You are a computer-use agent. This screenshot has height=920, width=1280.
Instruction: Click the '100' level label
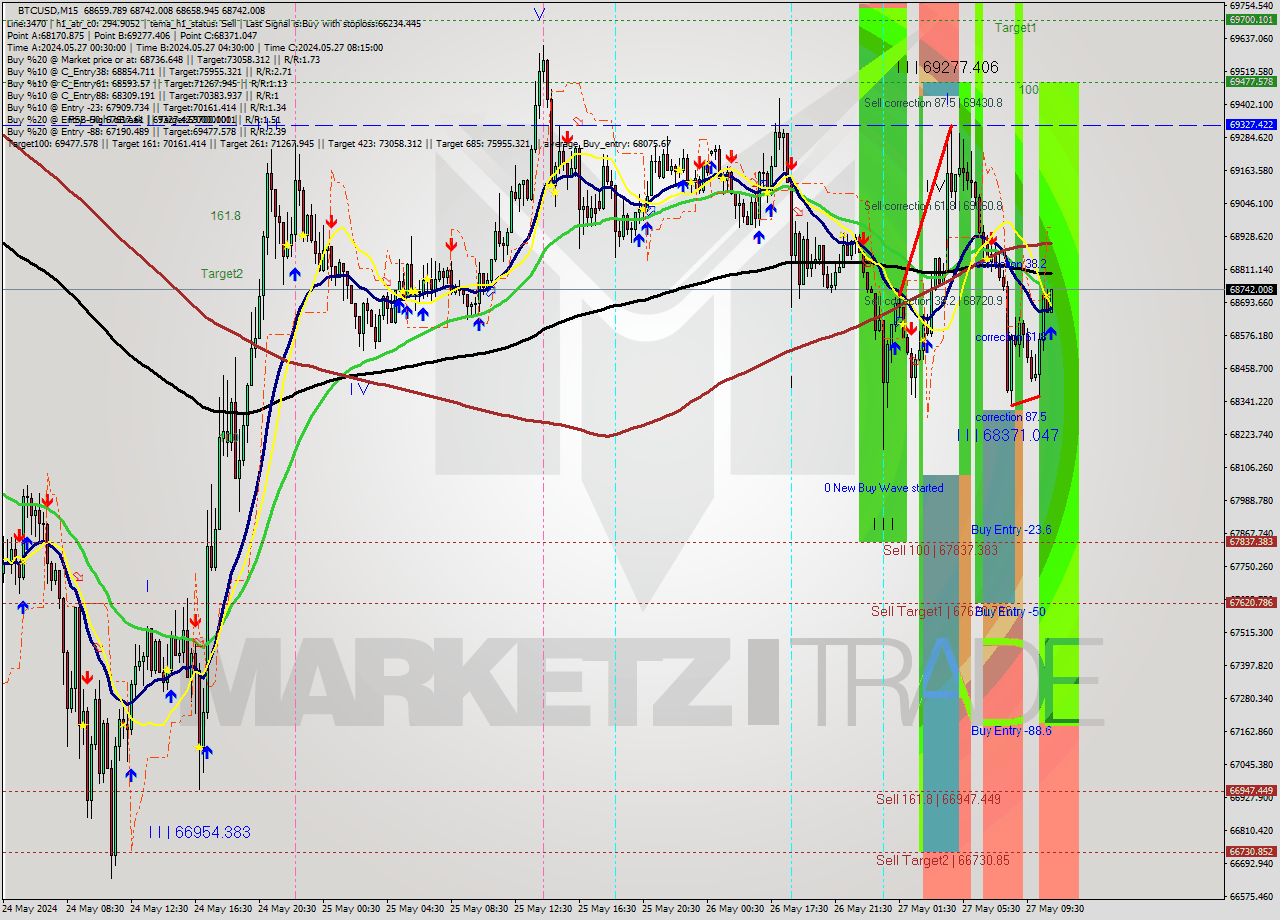(1029, 90)
